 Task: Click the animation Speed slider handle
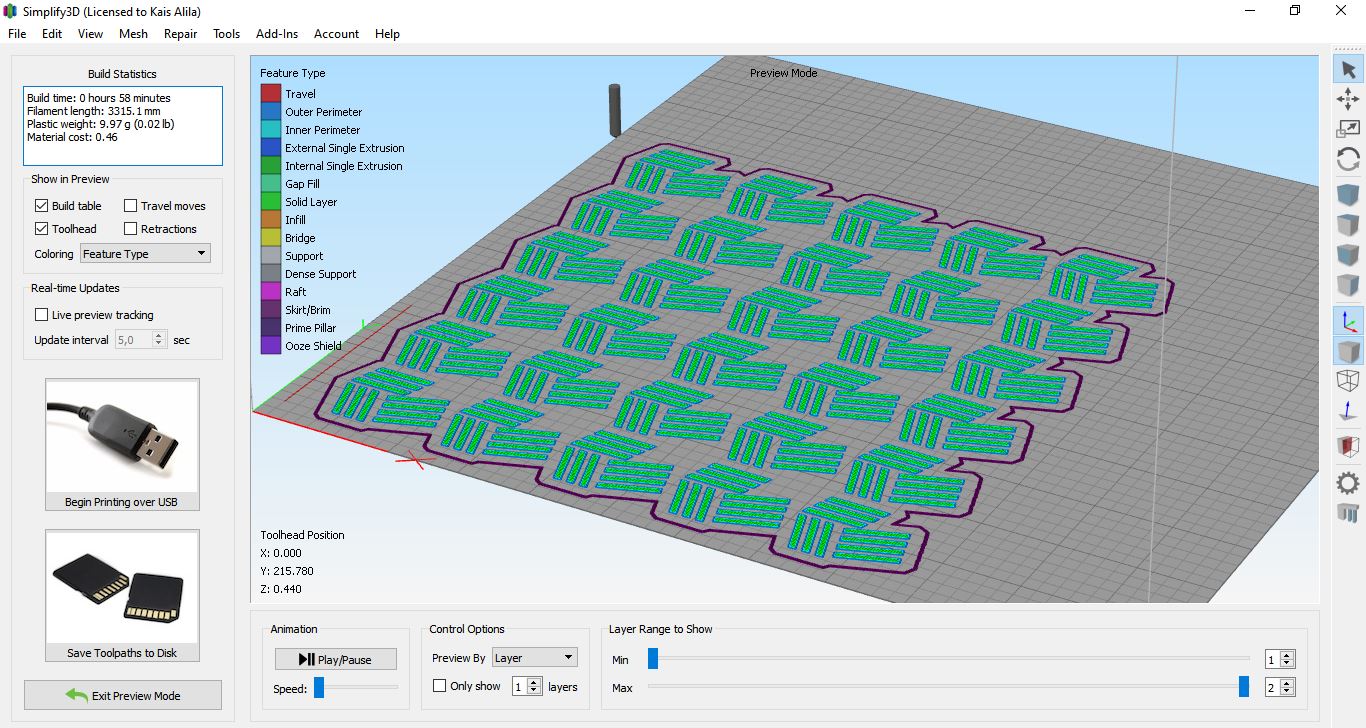point(319,688)
